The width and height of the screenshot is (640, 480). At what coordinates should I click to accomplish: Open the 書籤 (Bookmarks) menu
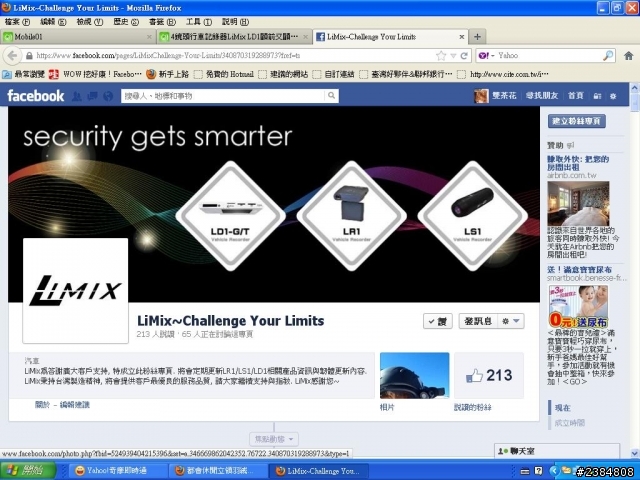pos(162,22)
